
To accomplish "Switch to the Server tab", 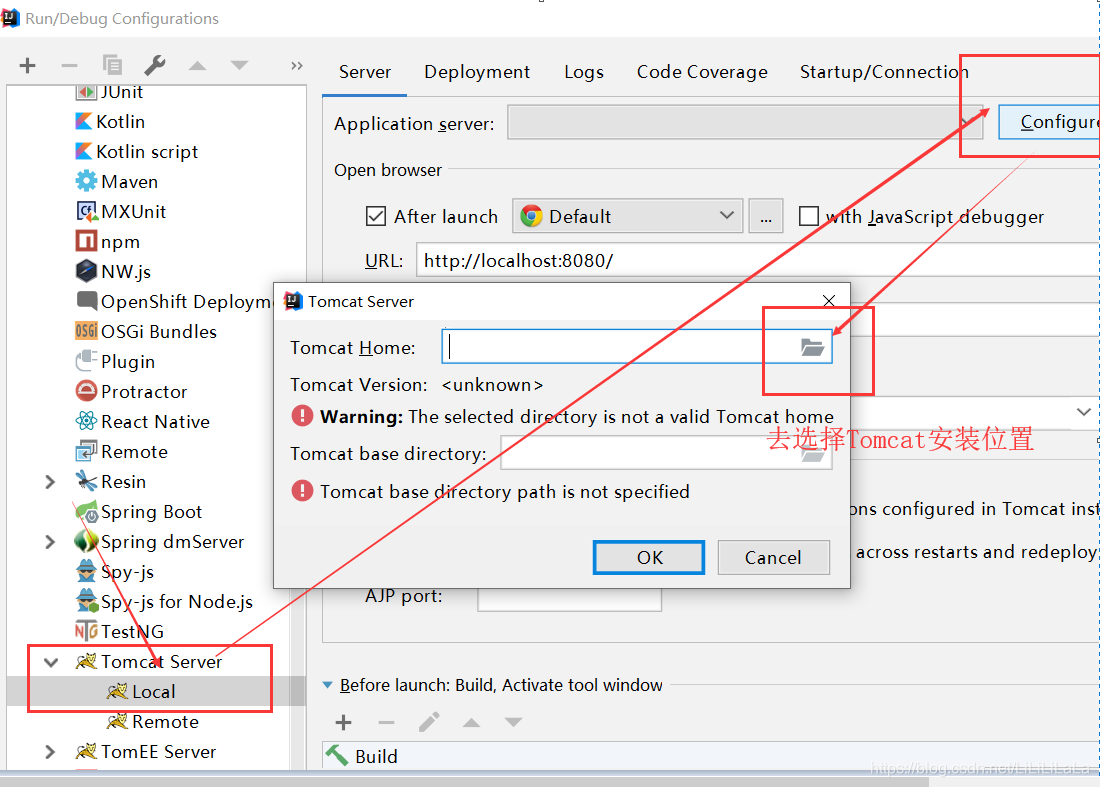I will pos(365,72).
